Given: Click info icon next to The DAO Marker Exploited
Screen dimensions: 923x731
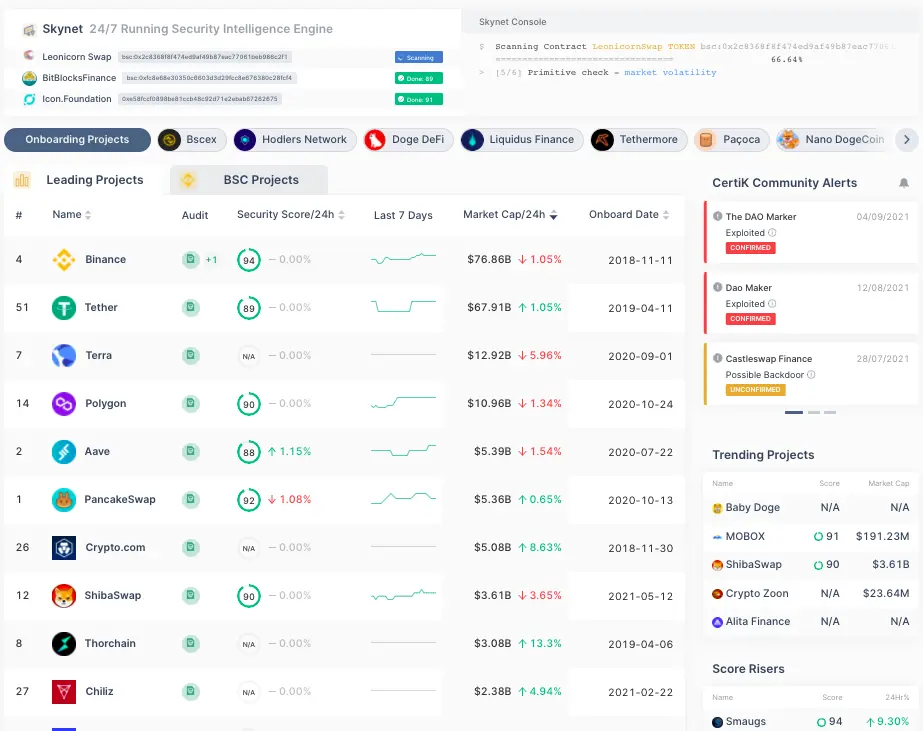Looking at the screenshot, I should coord(772,232).
